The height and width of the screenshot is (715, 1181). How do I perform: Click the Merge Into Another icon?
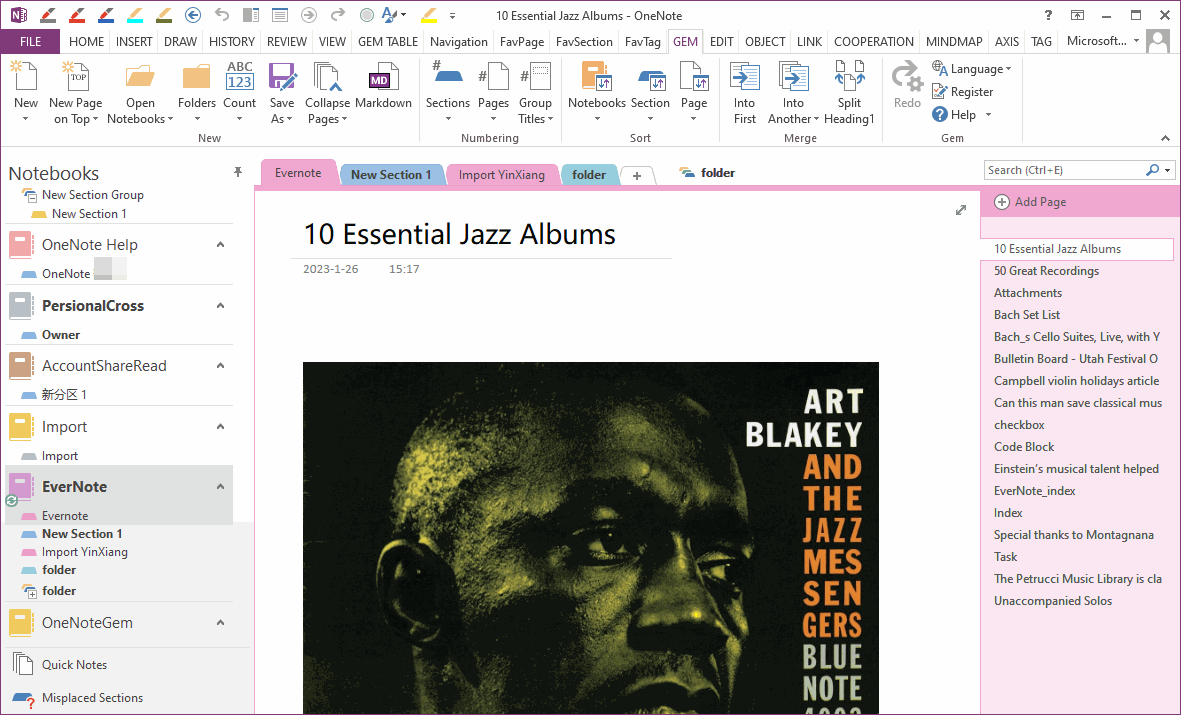[793, 77]
